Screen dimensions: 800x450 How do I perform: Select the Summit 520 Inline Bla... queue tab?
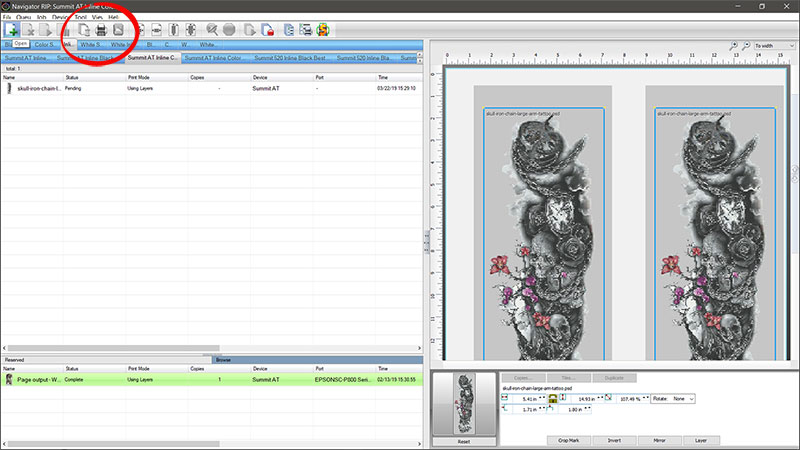pos(364,58)
